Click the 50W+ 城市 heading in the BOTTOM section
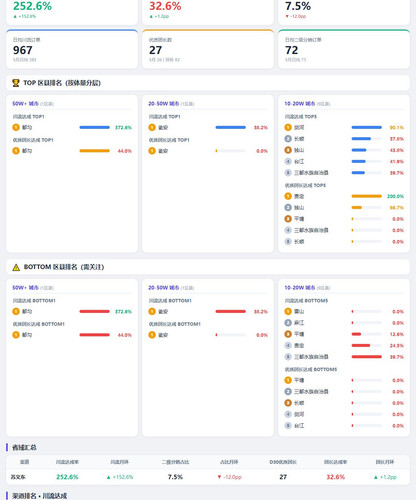This screenshot has width=416, height=500. pos(26,288)
